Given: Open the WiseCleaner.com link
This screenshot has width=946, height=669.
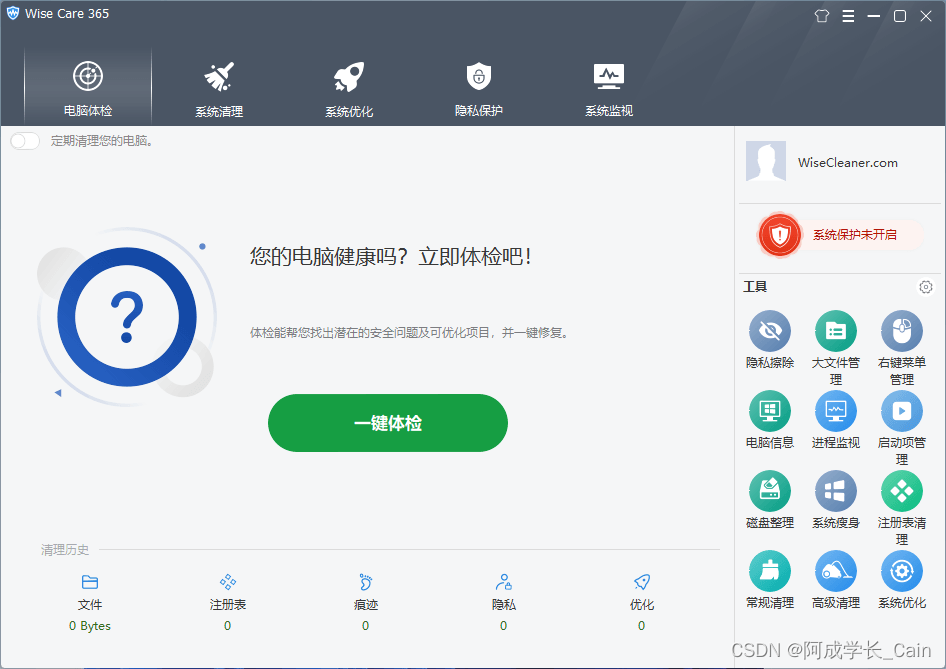Looking at the screenshot, I should (848, 162).
